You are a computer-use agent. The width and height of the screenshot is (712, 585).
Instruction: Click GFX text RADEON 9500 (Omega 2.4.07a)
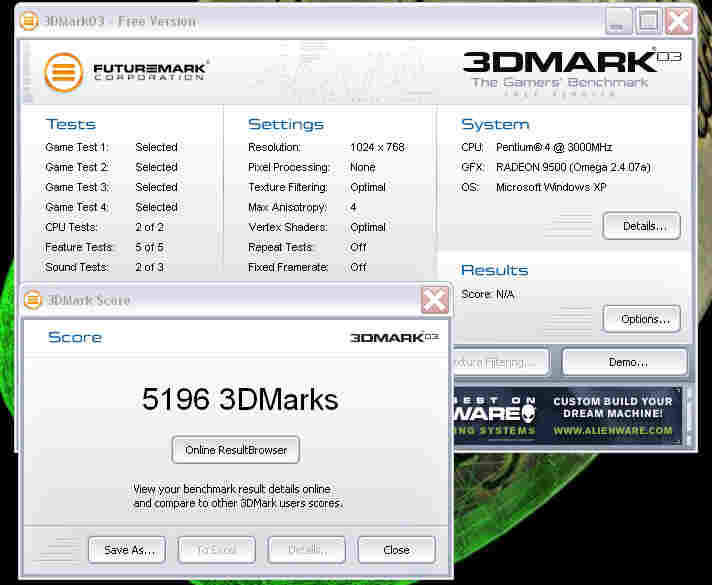574,167
